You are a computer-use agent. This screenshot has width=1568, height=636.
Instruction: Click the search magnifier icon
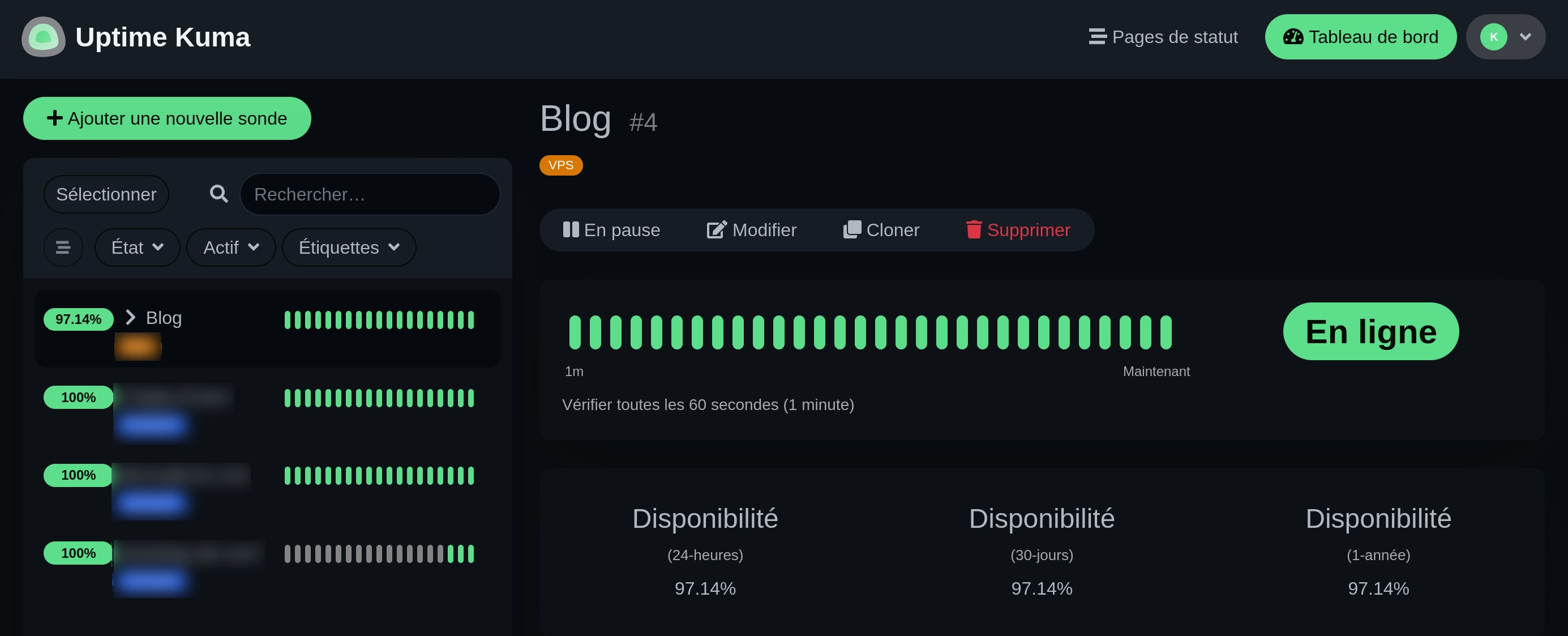[x=218, y=194]
